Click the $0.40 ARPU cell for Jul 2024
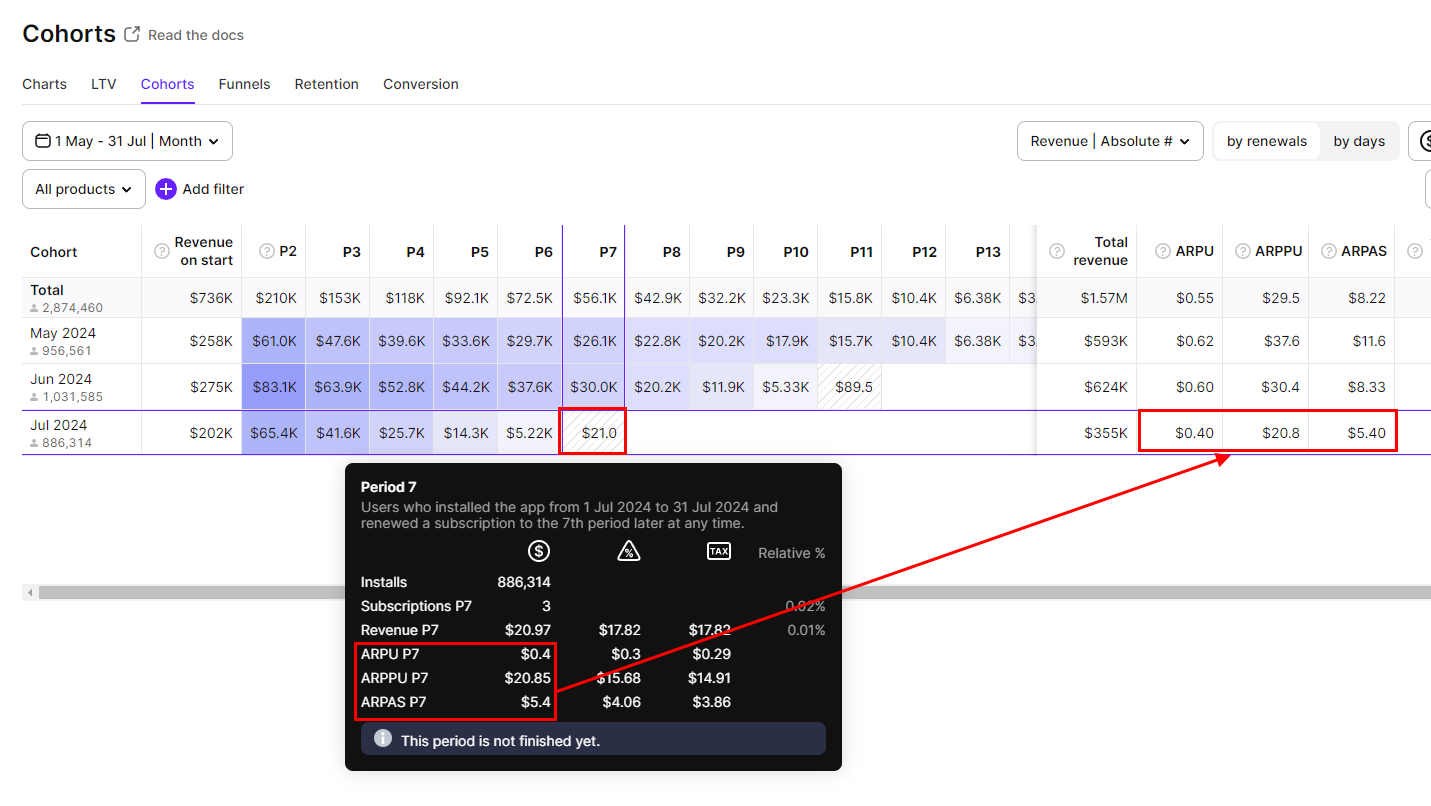1431x806 pixels. coord(1180,433)
